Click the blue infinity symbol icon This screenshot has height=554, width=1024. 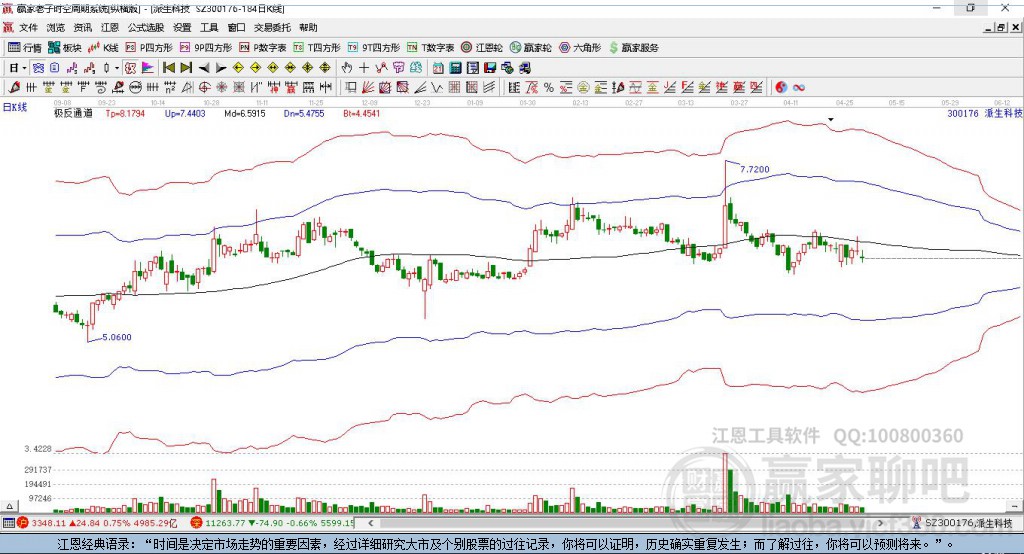pos(799,87)
